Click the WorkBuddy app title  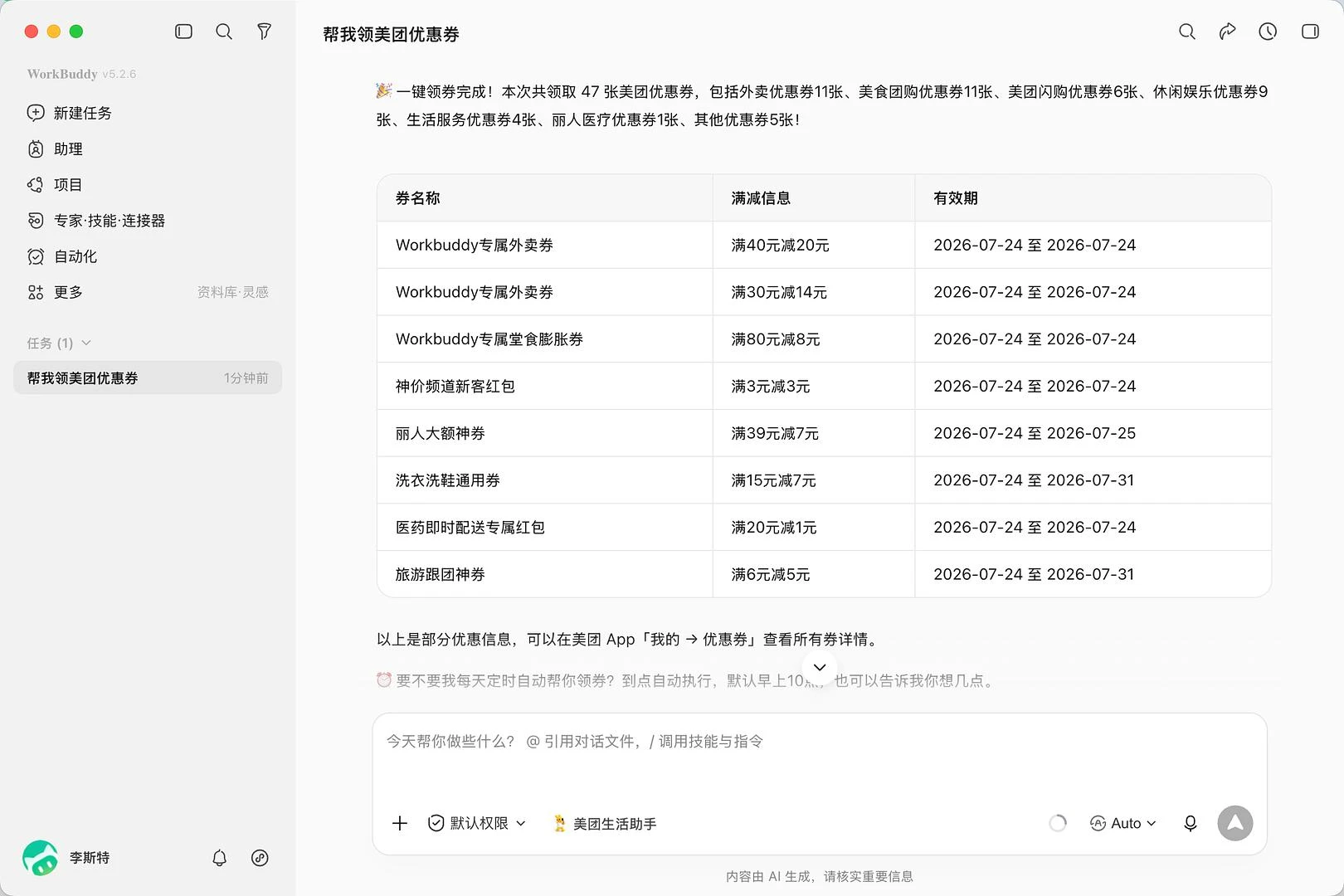[x=62, y=74]
